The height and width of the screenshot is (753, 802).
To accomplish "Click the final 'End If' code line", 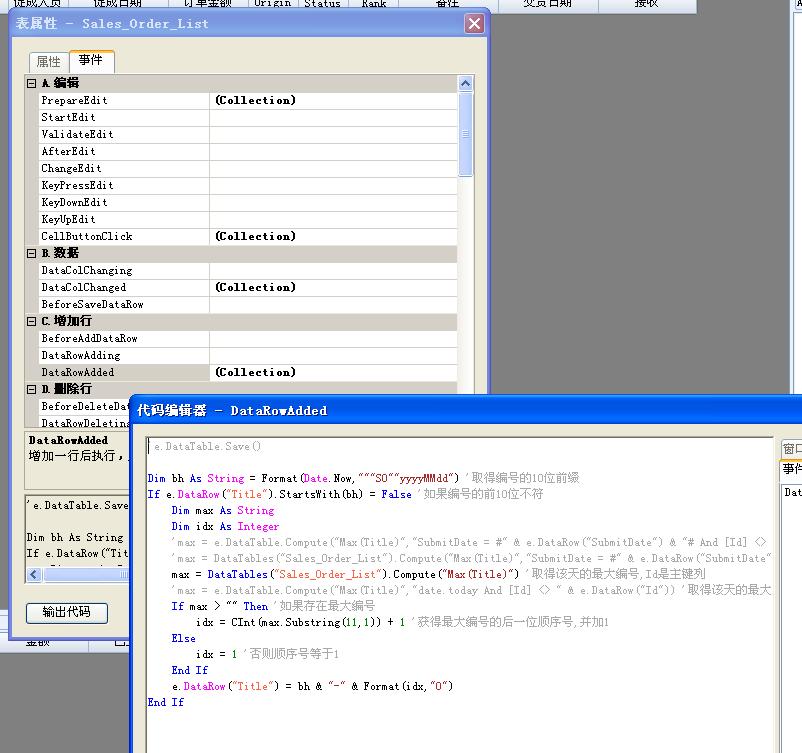I will pyautogui.click(x=166, y=702).
